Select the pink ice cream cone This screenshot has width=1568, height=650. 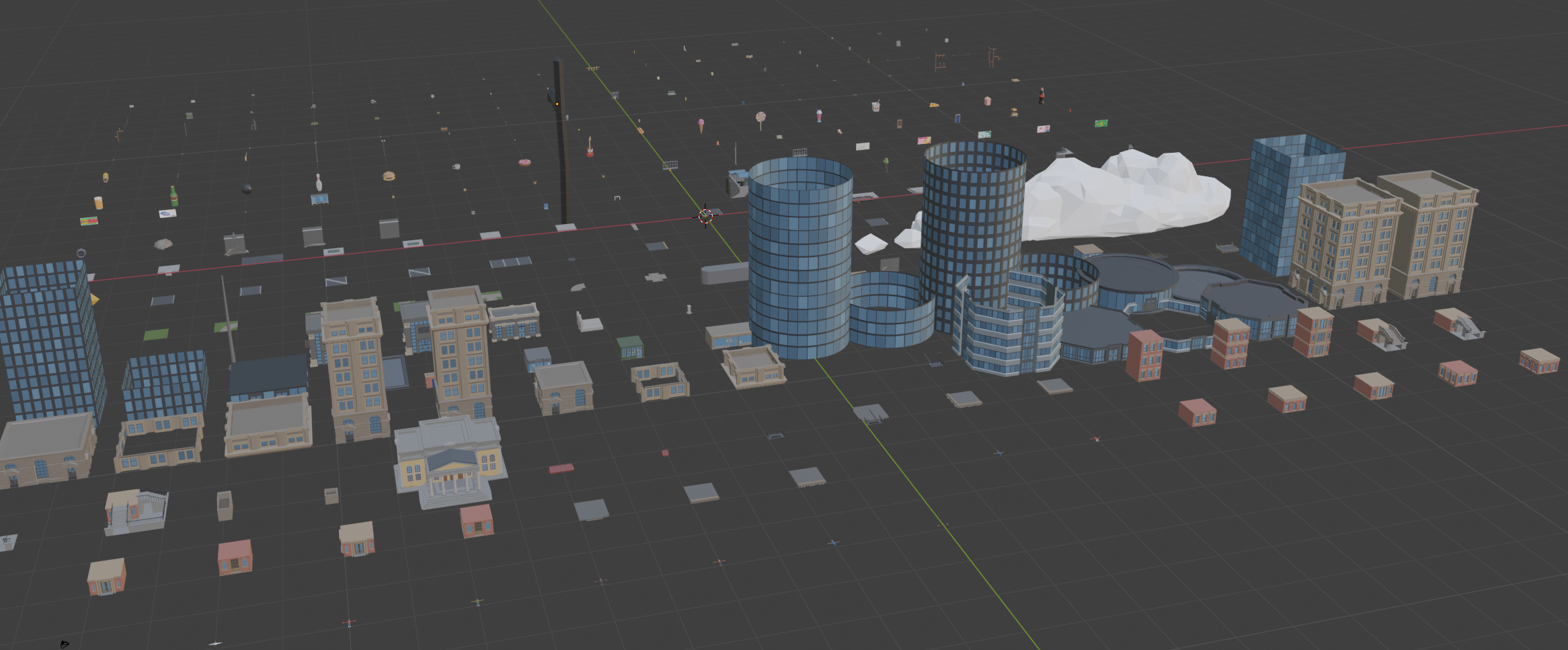(701, 125)
